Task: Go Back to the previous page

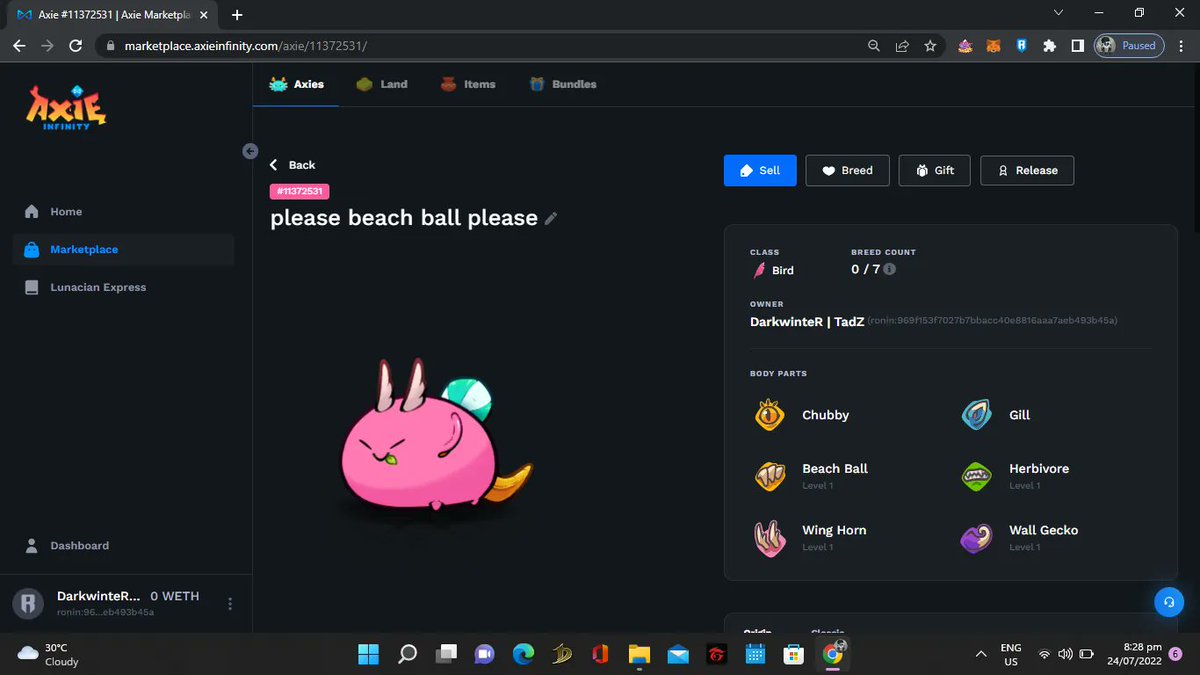Action: pos(293,165)
